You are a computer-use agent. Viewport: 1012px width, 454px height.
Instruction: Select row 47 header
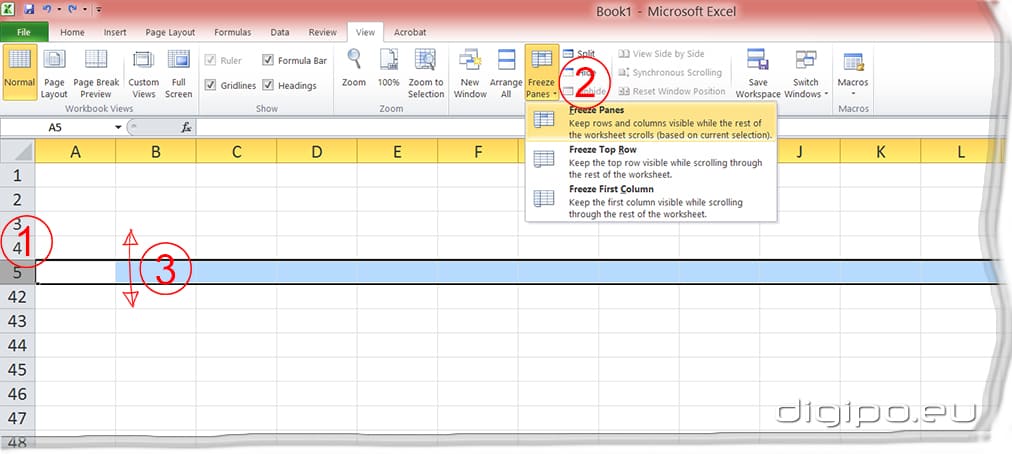17,418
